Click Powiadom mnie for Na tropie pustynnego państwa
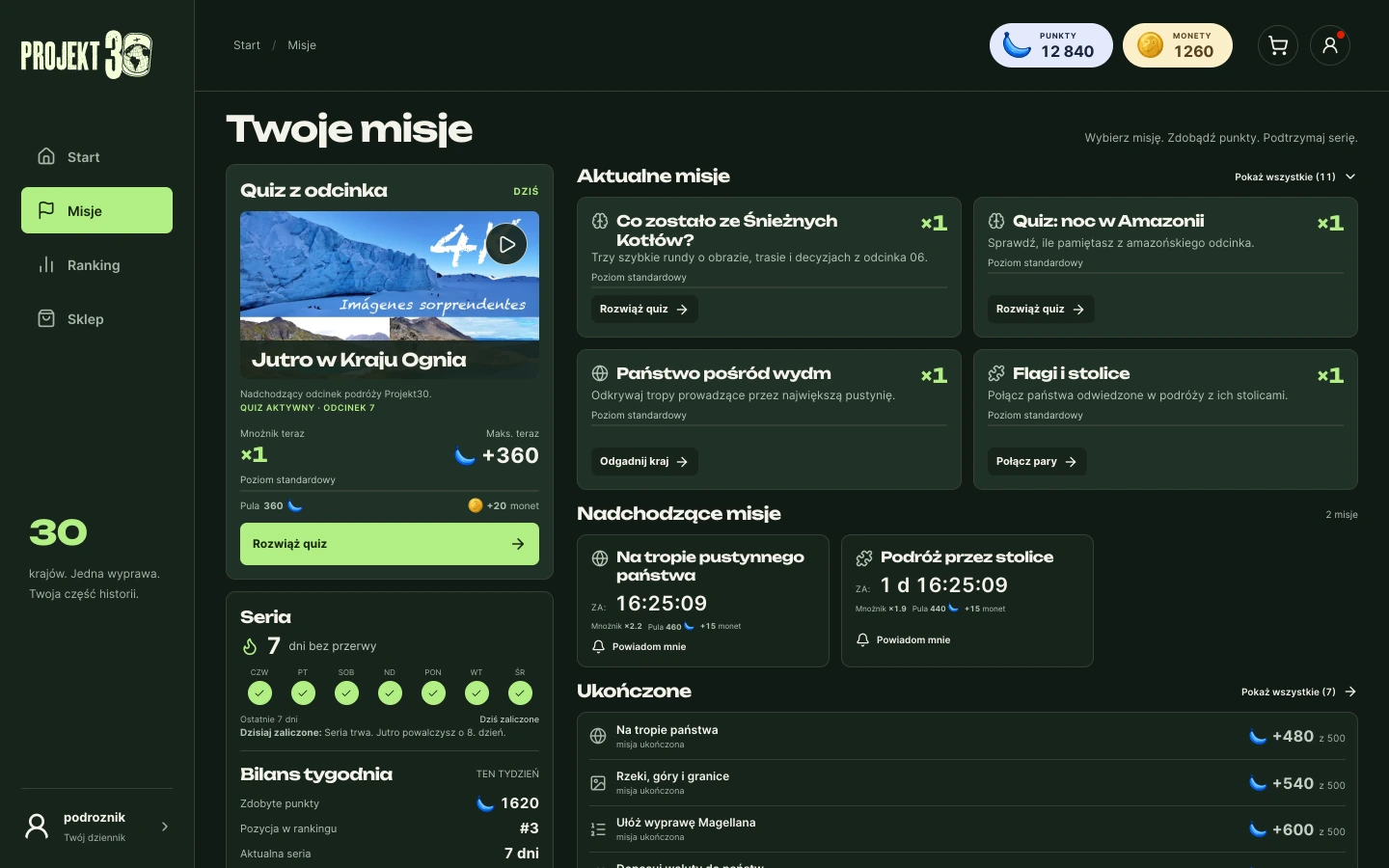This screenshot has height=868, width=1389. point(639,646)
